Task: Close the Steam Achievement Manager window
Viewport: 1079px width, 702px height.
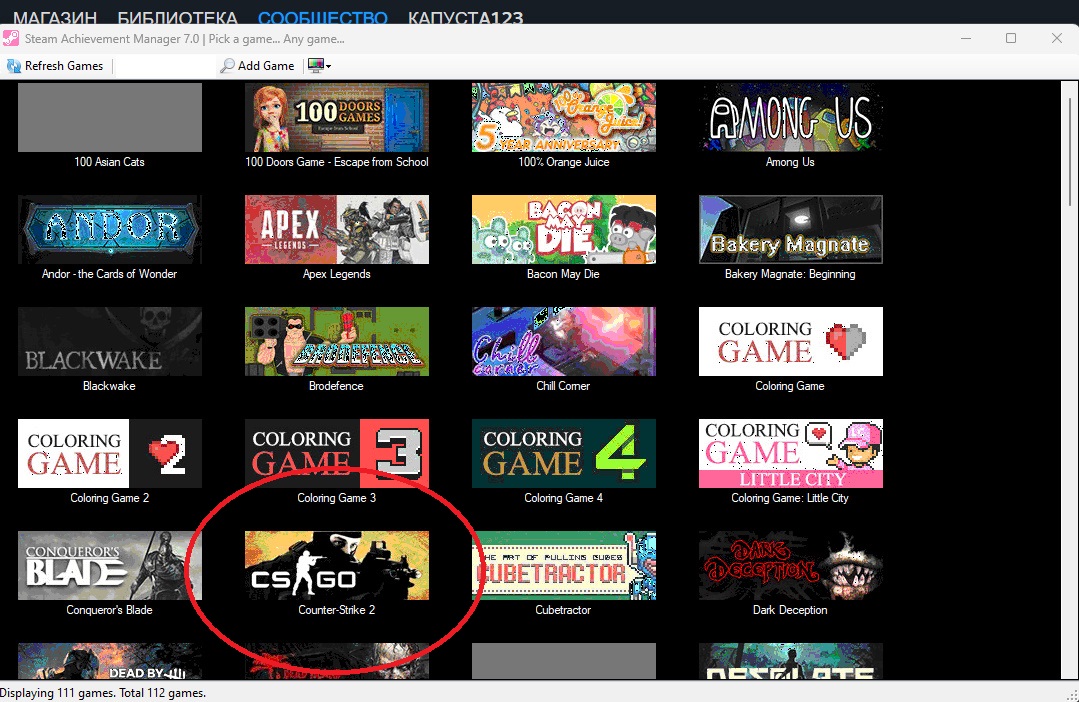Action: coord(1057,39)
